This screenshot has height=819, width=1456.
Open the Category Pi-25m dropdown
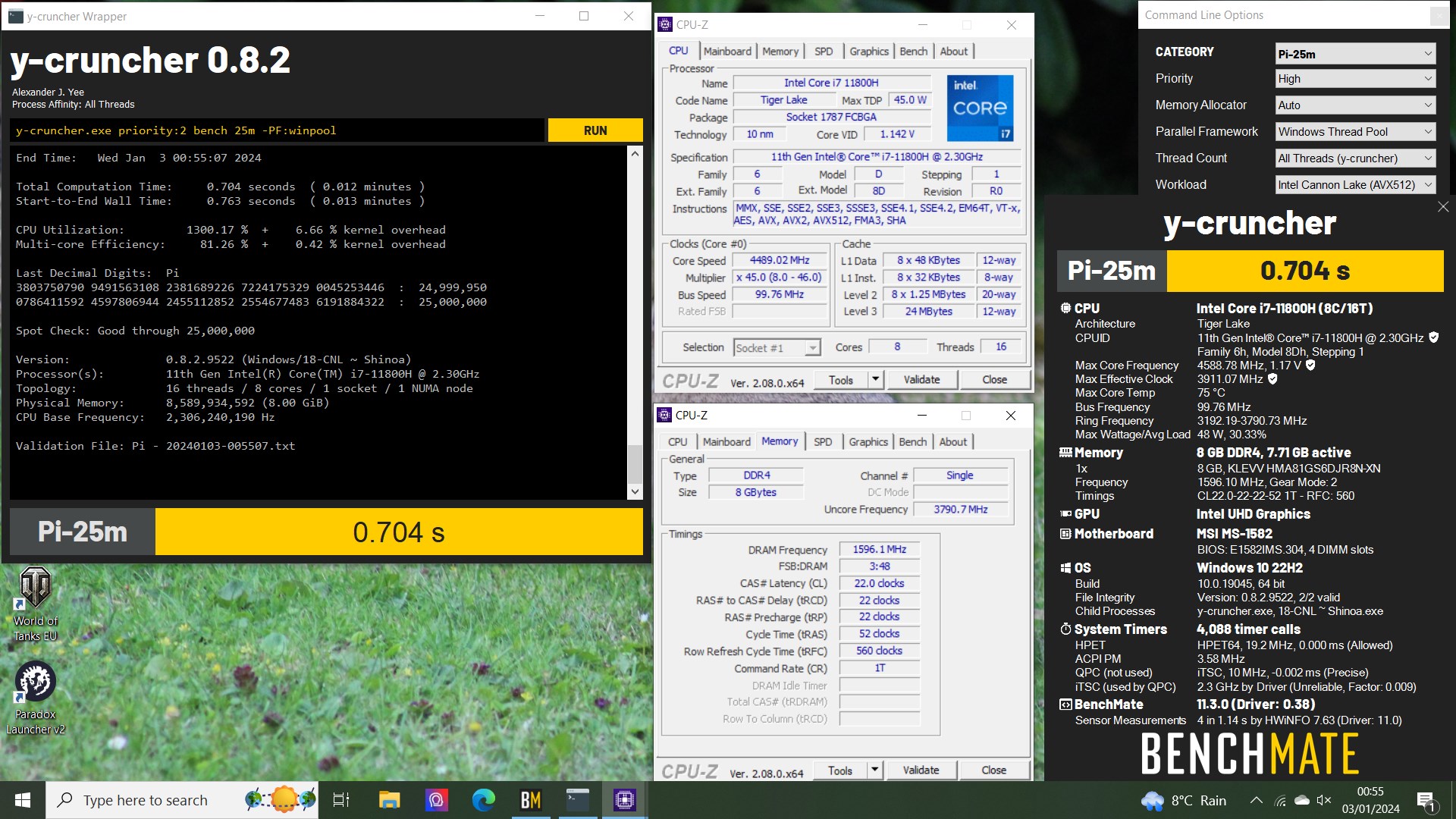pos(1355,54)
